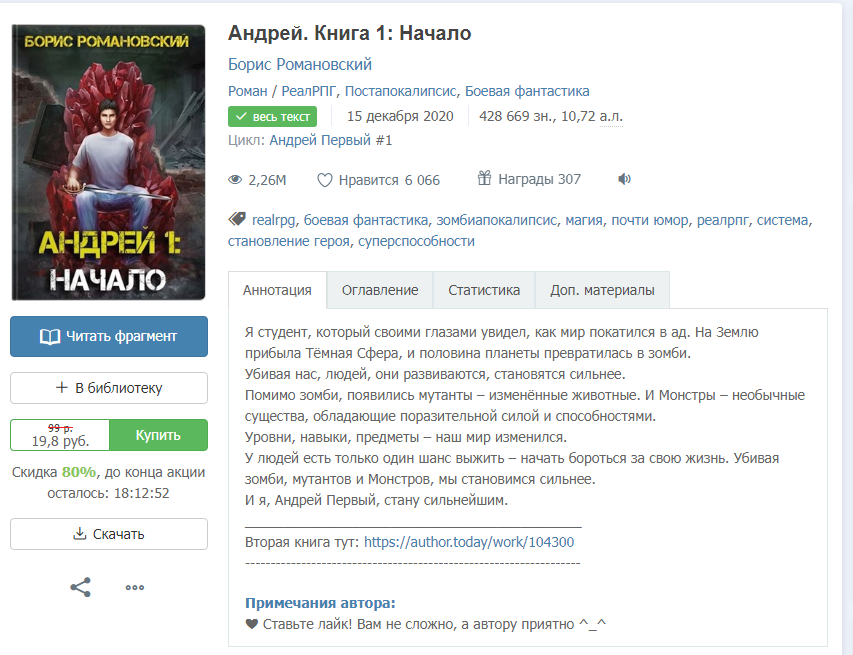The height and width of the screenshot is (655, 853).
Task: Select the Доп. материалы tab
Action: click(602, 290)
